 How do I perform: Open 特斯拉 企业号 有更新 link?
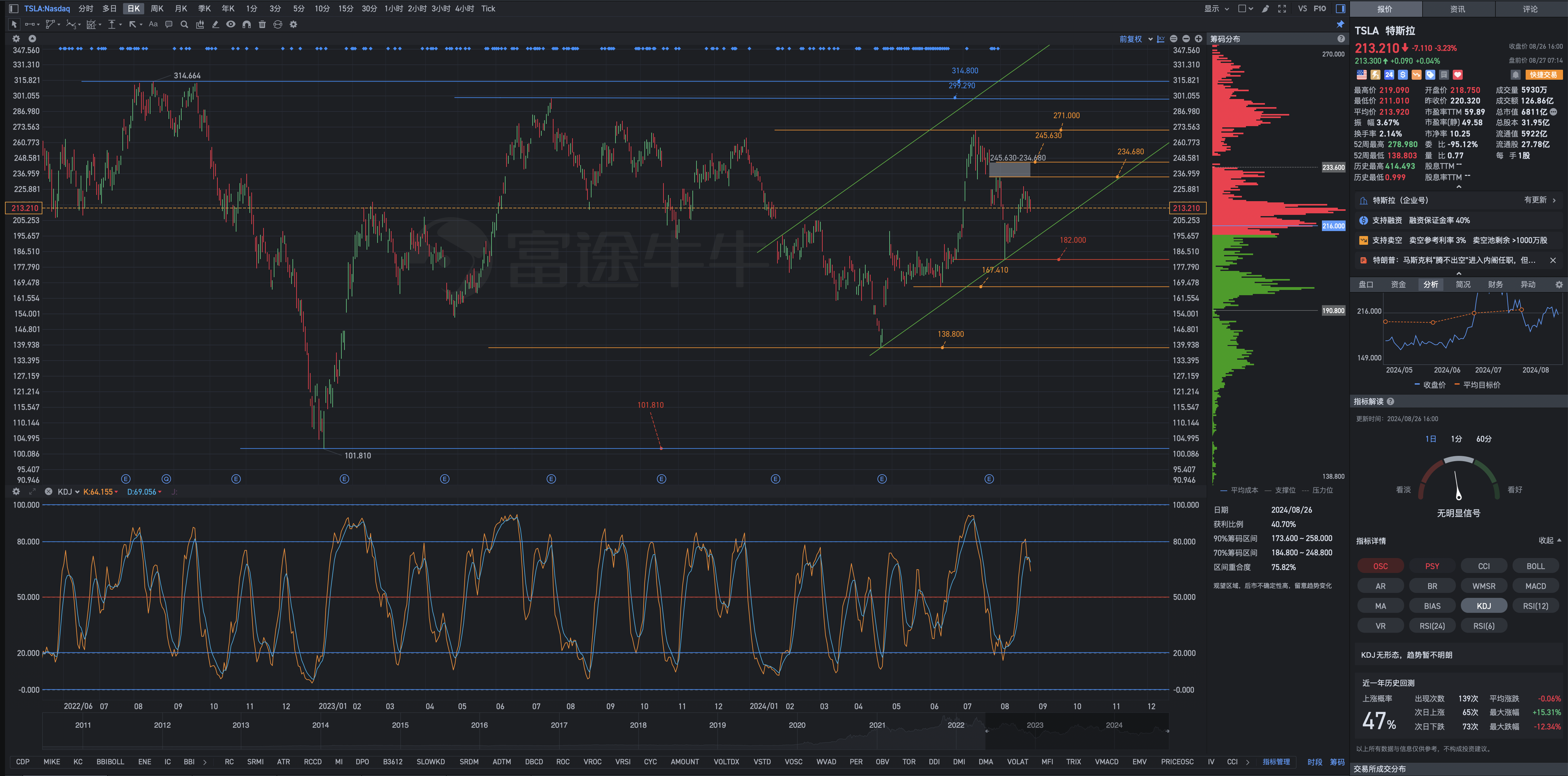(x=1540, y=200)
